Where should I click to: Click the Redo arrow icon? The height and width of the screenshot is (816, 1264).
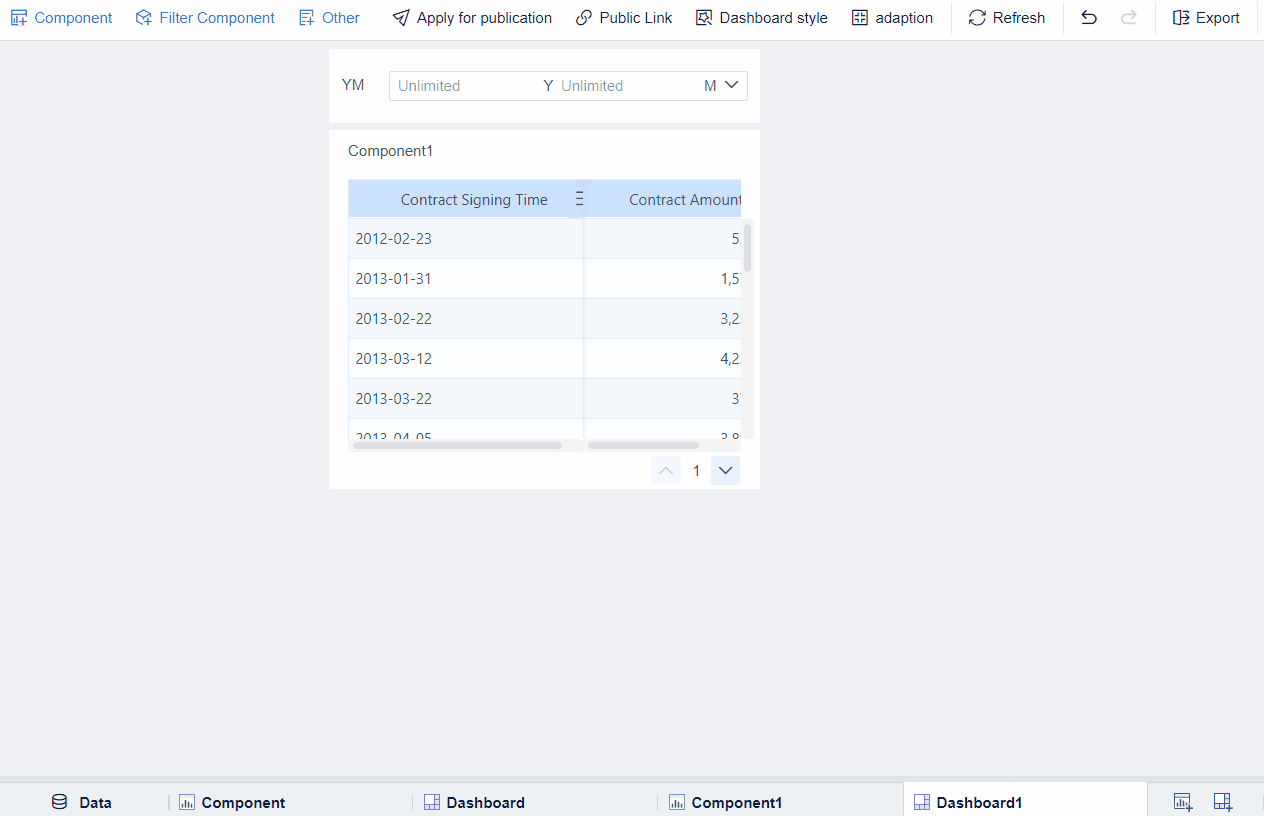pos(1129,17)
